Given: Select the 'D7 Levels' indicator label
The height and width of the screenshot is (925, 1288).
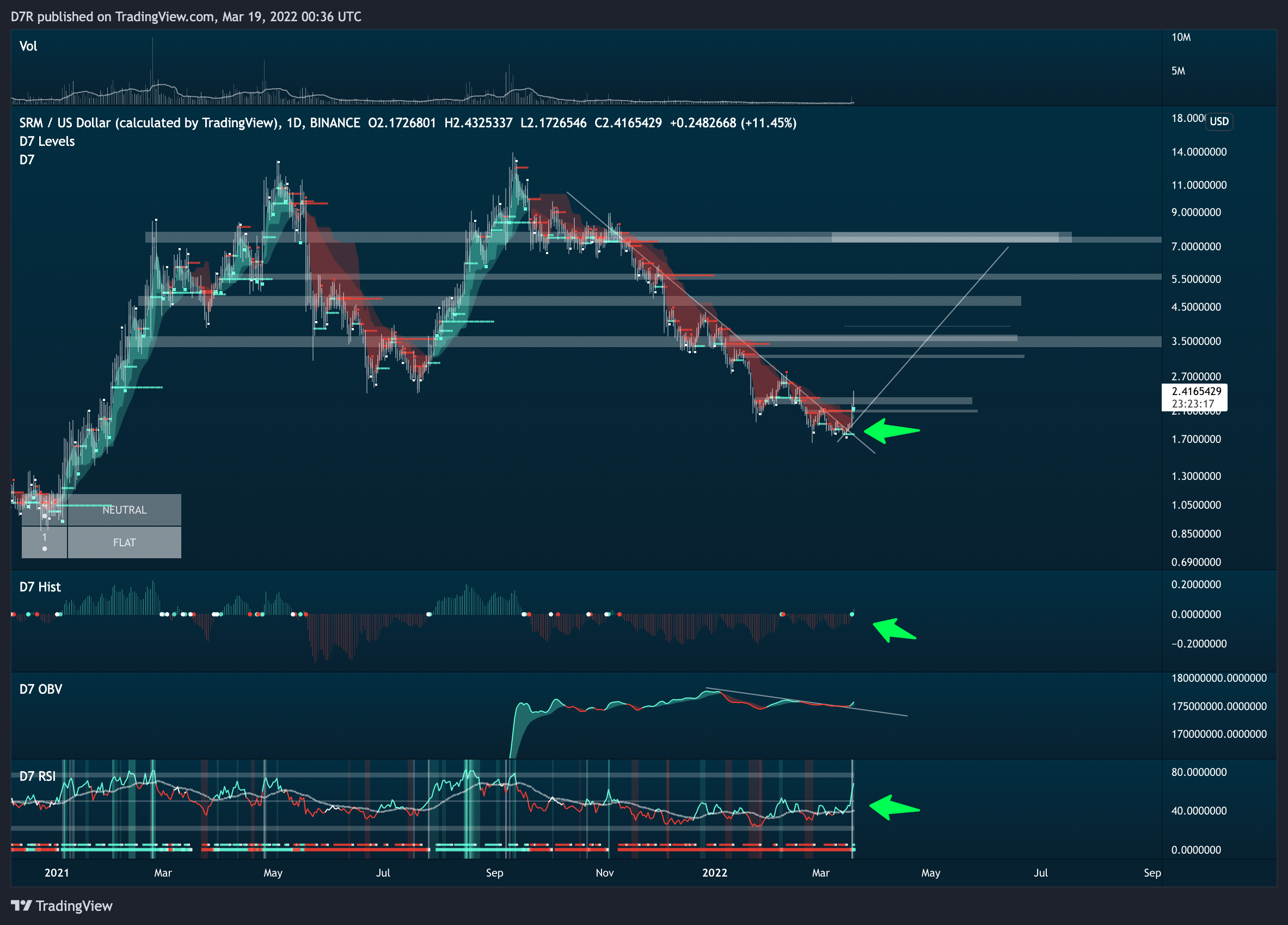Looking at the screenshot, I should click(47, 141).
